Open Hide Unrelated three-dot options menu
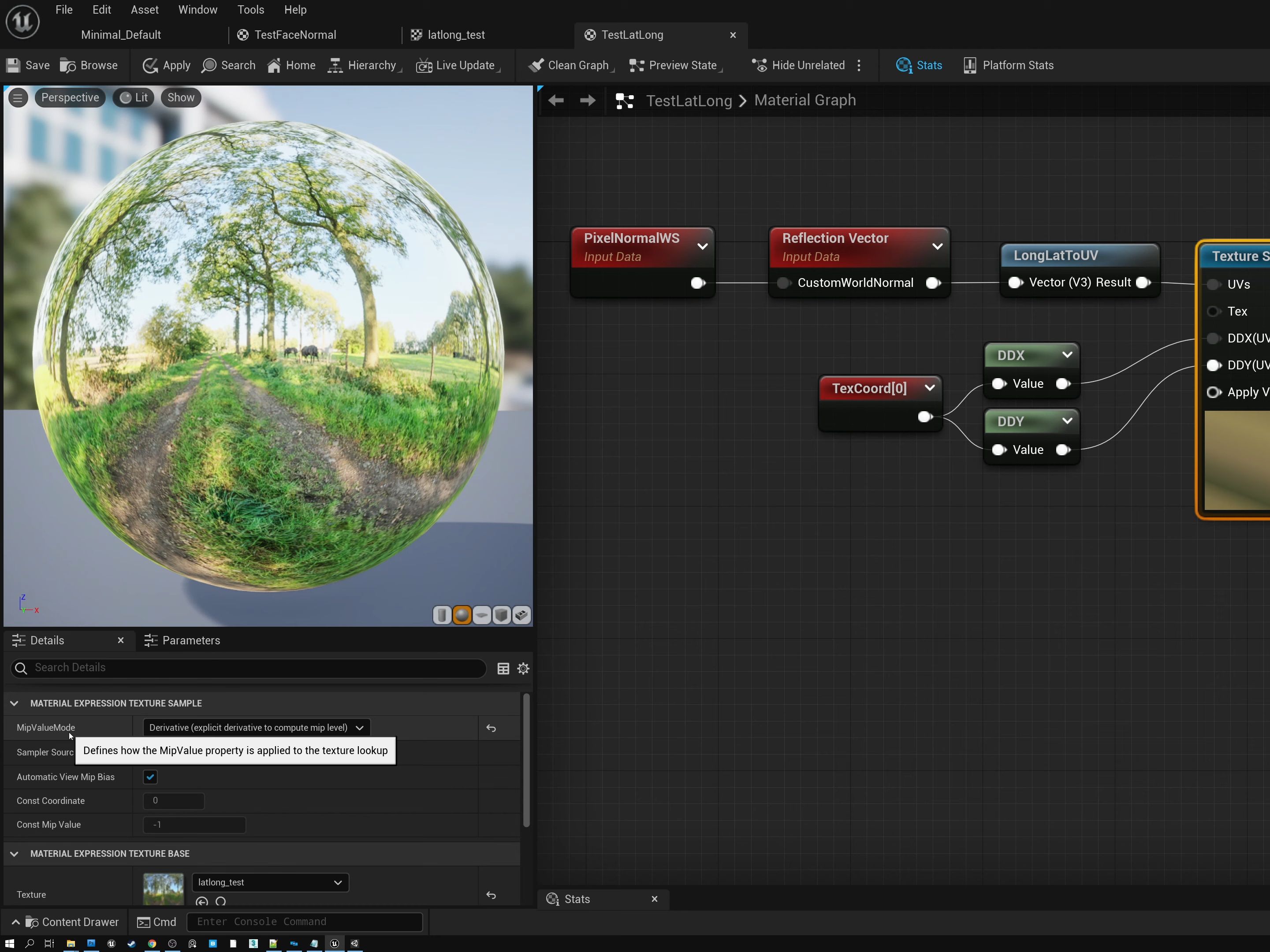The width and height of the screenshot is (1270, 952). [859, 66]
